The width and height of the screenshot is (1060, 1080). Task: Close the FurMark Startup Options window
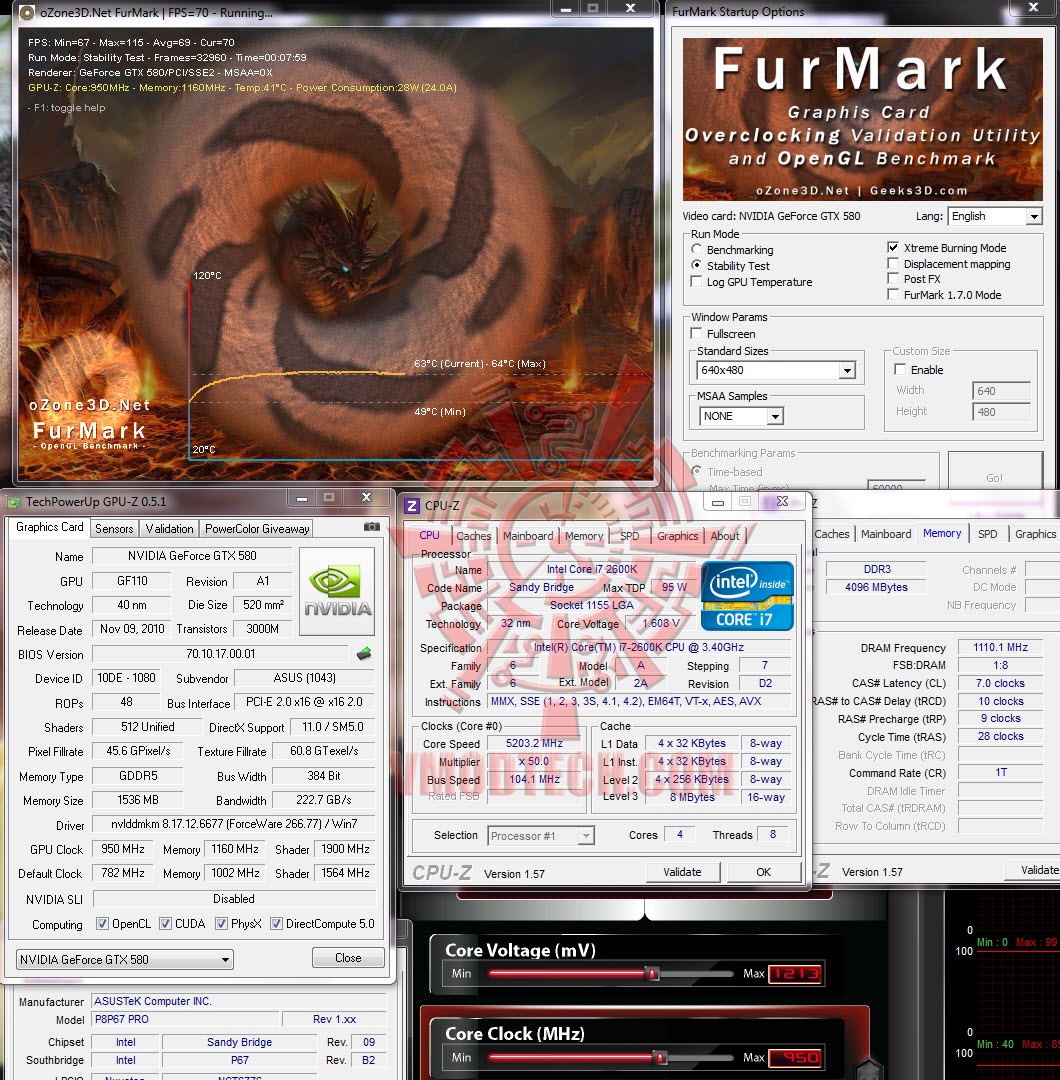1033,8
